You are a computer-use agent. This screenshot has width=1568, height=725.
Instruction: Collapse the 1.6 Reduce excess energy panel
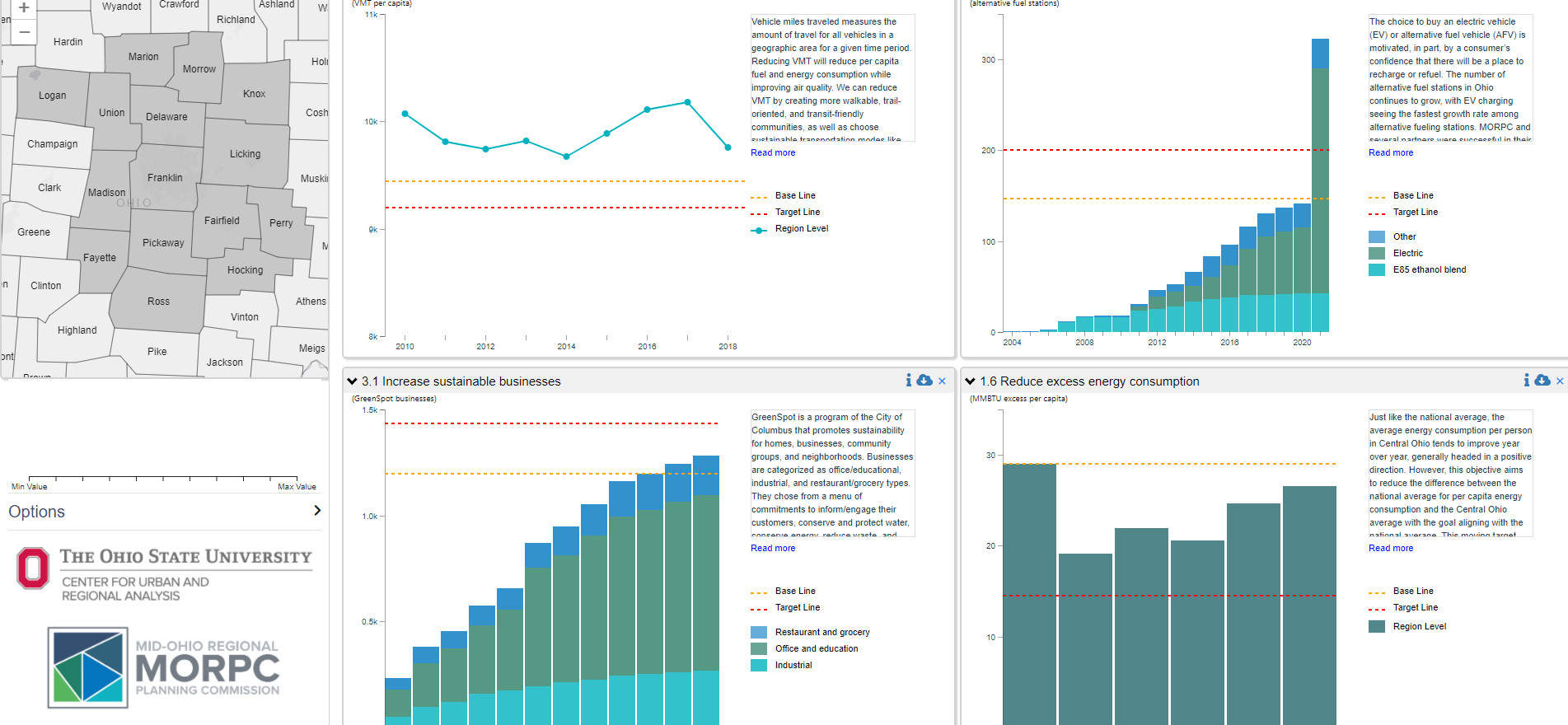[x=970, y=381]
